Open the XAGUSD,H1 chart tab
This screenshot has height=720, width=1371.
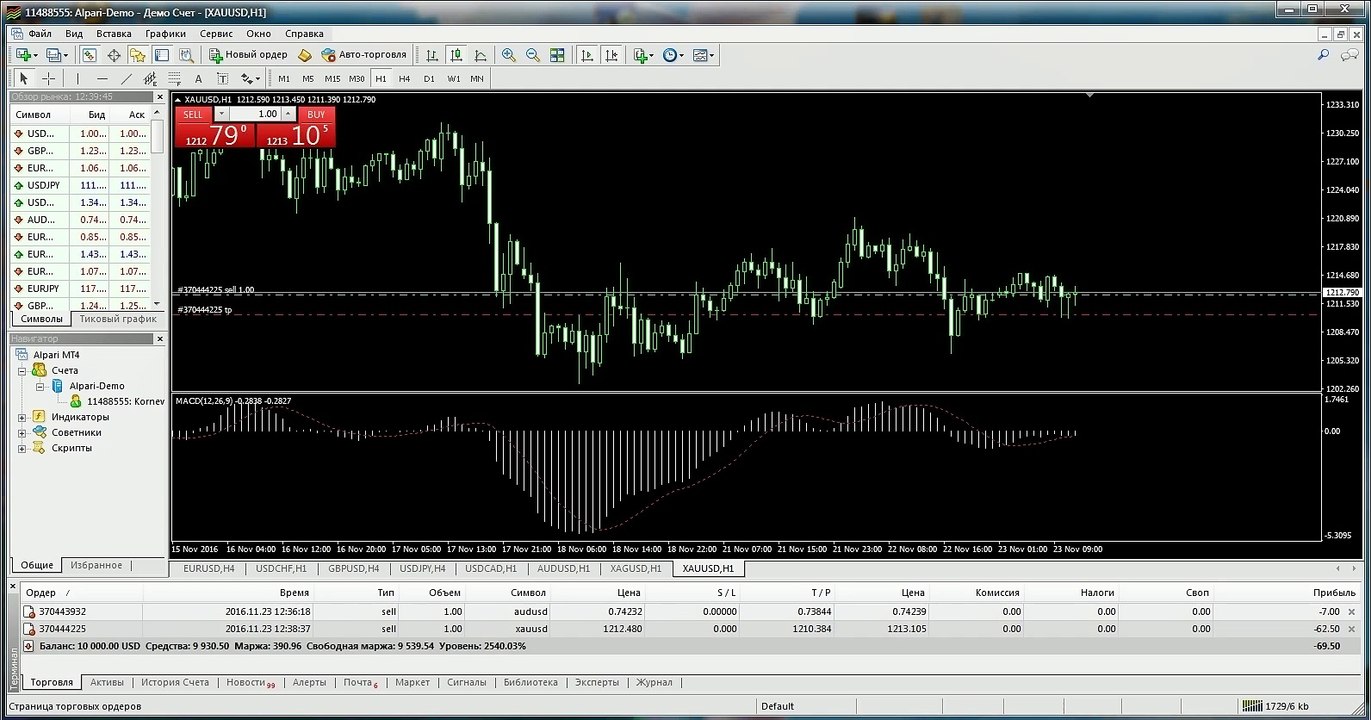635,568
